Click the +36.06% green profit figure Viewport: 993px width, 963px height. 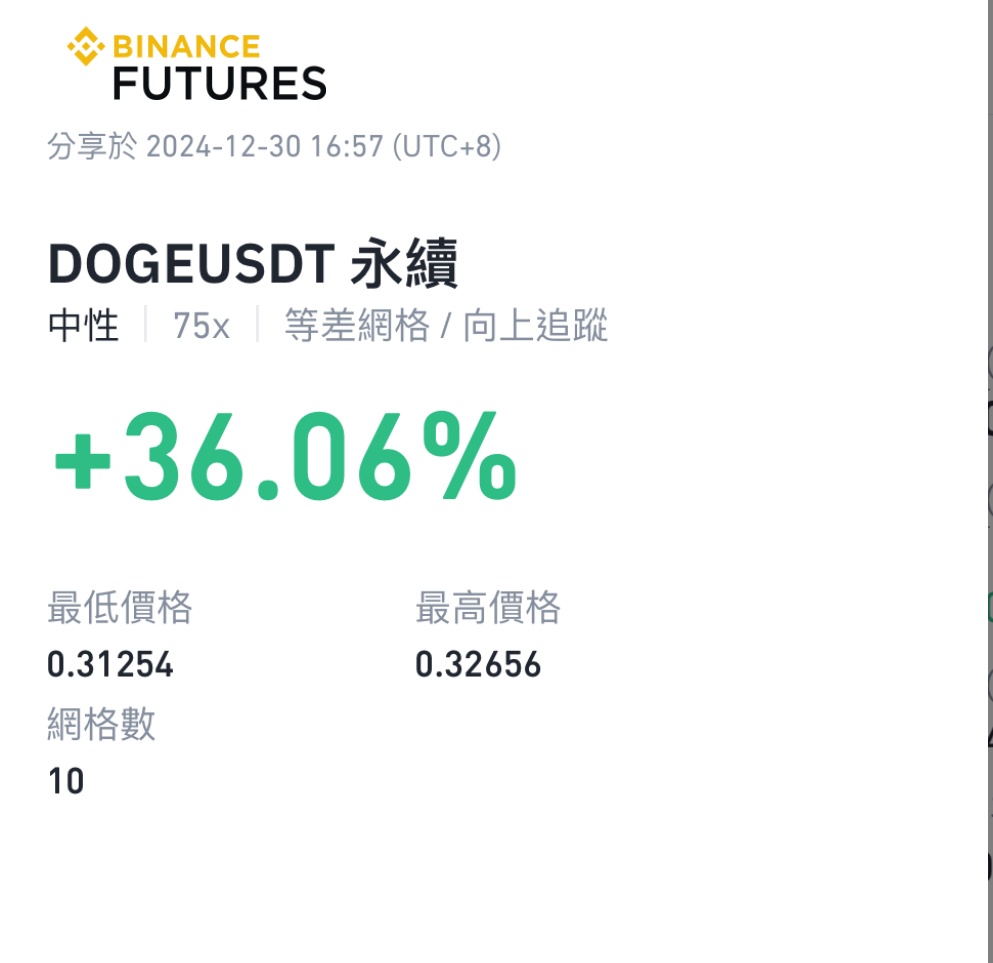(285, 456)
